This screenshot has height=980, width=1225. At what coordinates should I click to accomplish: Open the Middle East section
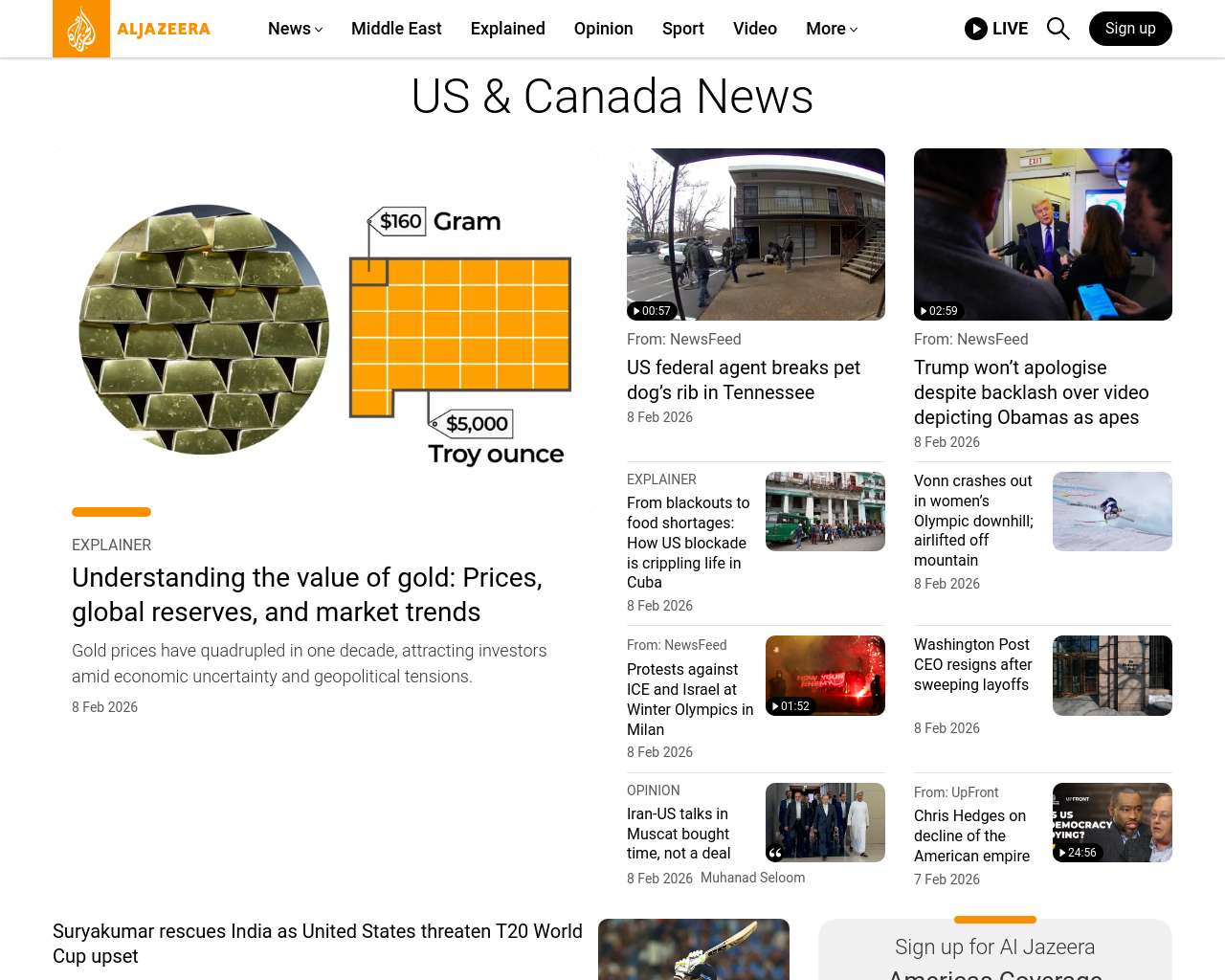pyautogui.click(x=396, y=29)
